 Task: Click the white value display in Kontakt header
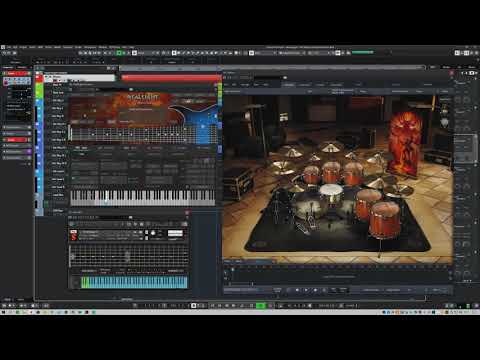point(175,233)
